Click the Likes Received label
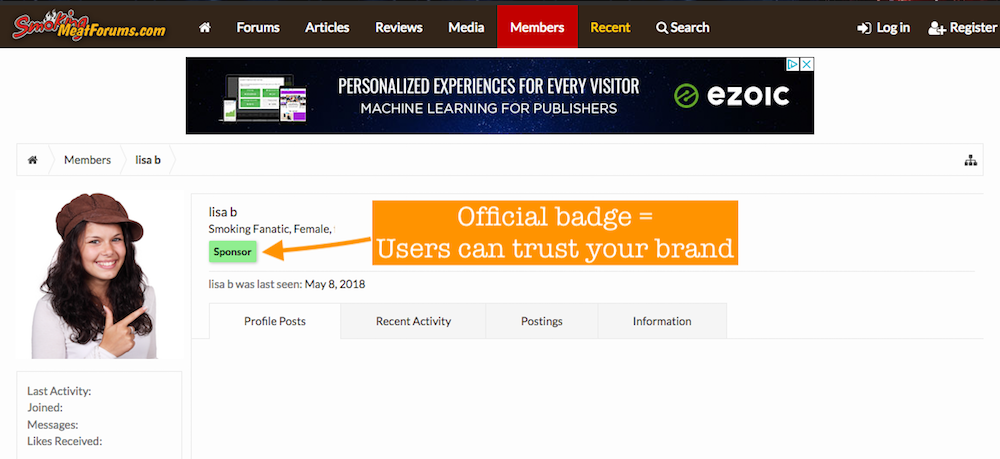The image size is (1000, 459). (x=64, y=441)
